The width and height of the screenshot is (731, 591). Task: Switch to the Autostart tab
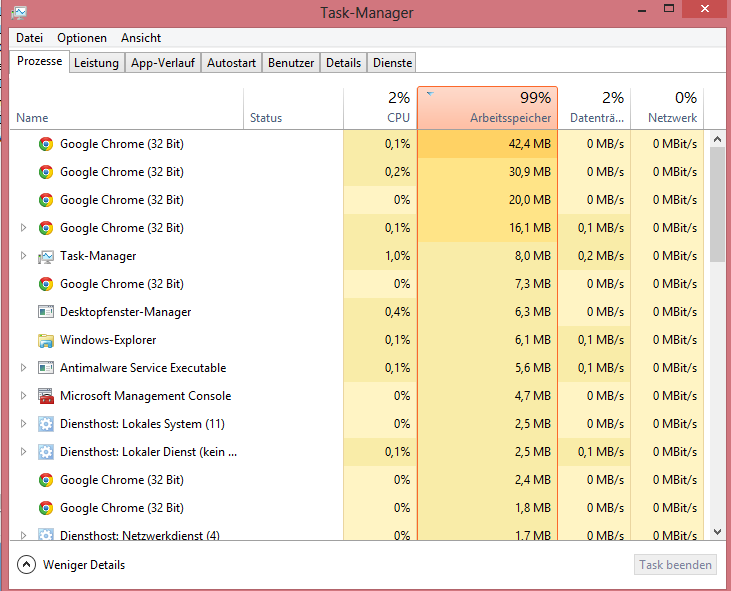pos(231,63)
